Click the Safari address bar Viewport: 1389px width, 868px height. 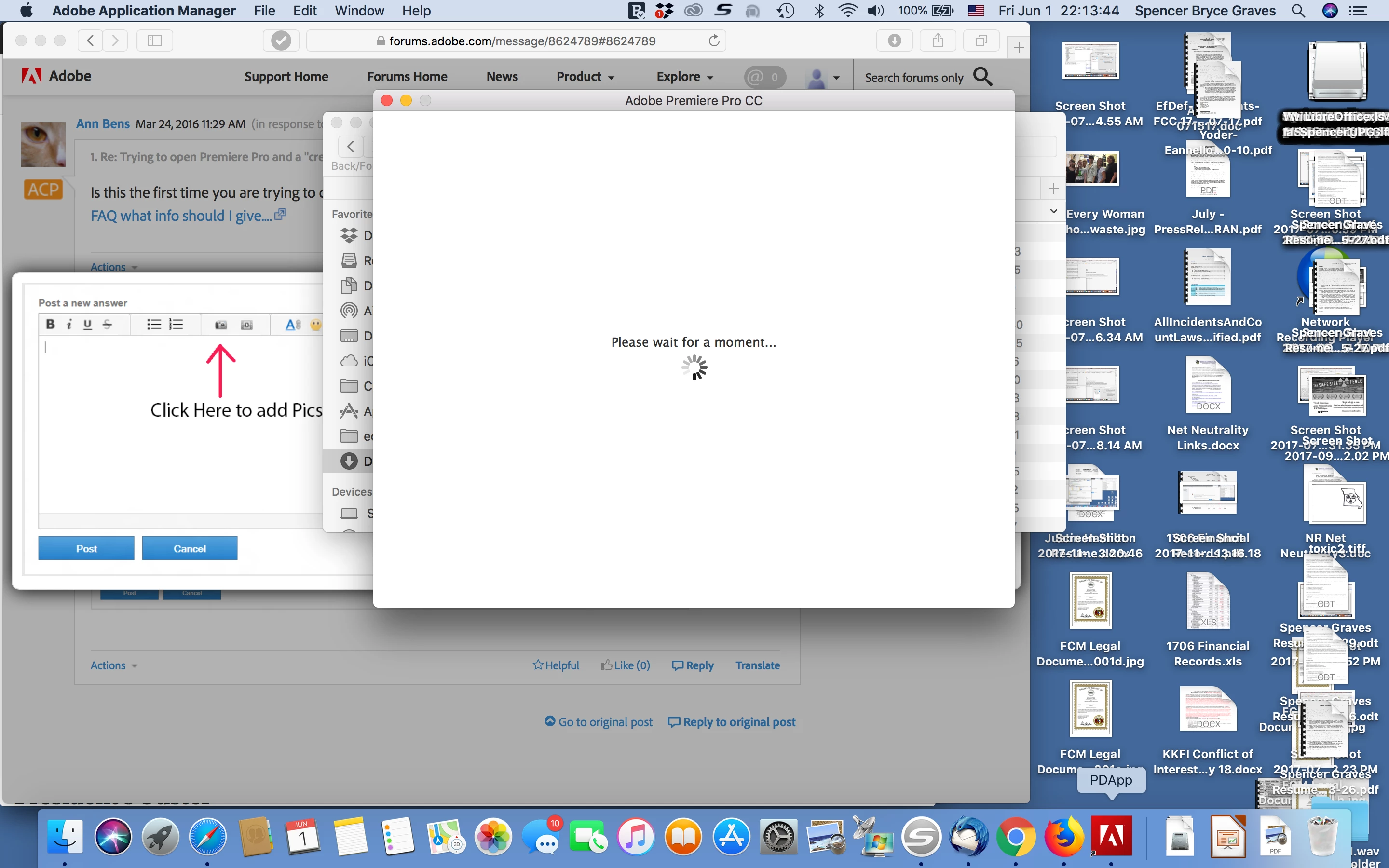[516, 41]
